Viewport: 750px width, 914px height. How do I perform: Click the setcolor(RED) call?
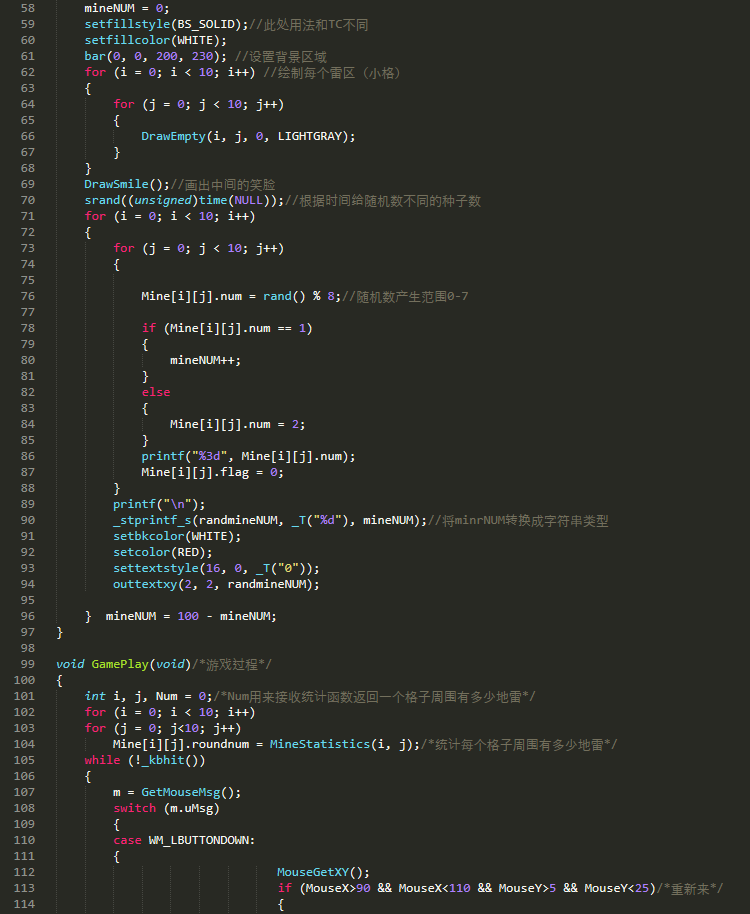(x=163, y=552)
